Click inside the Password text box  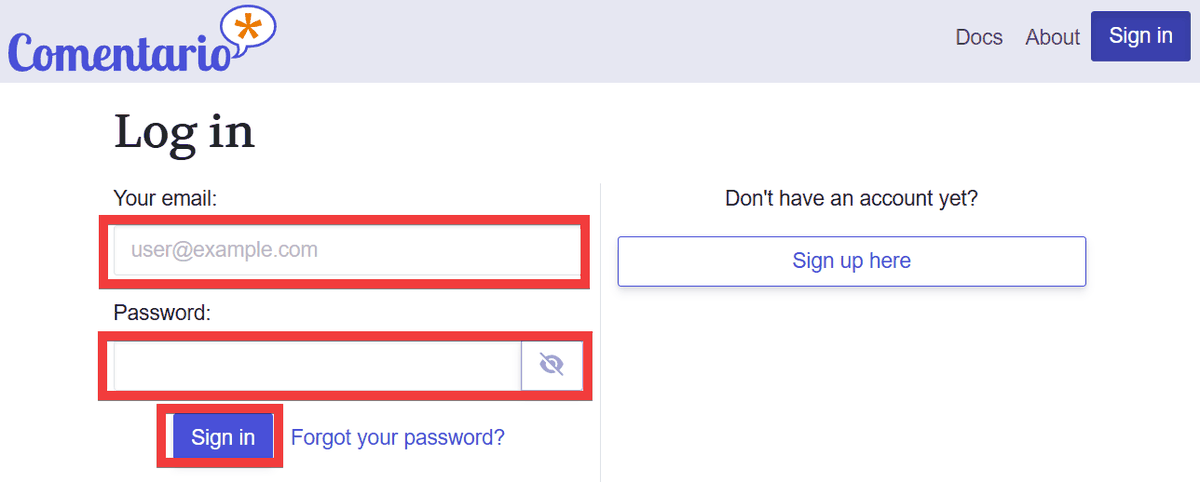317,366
